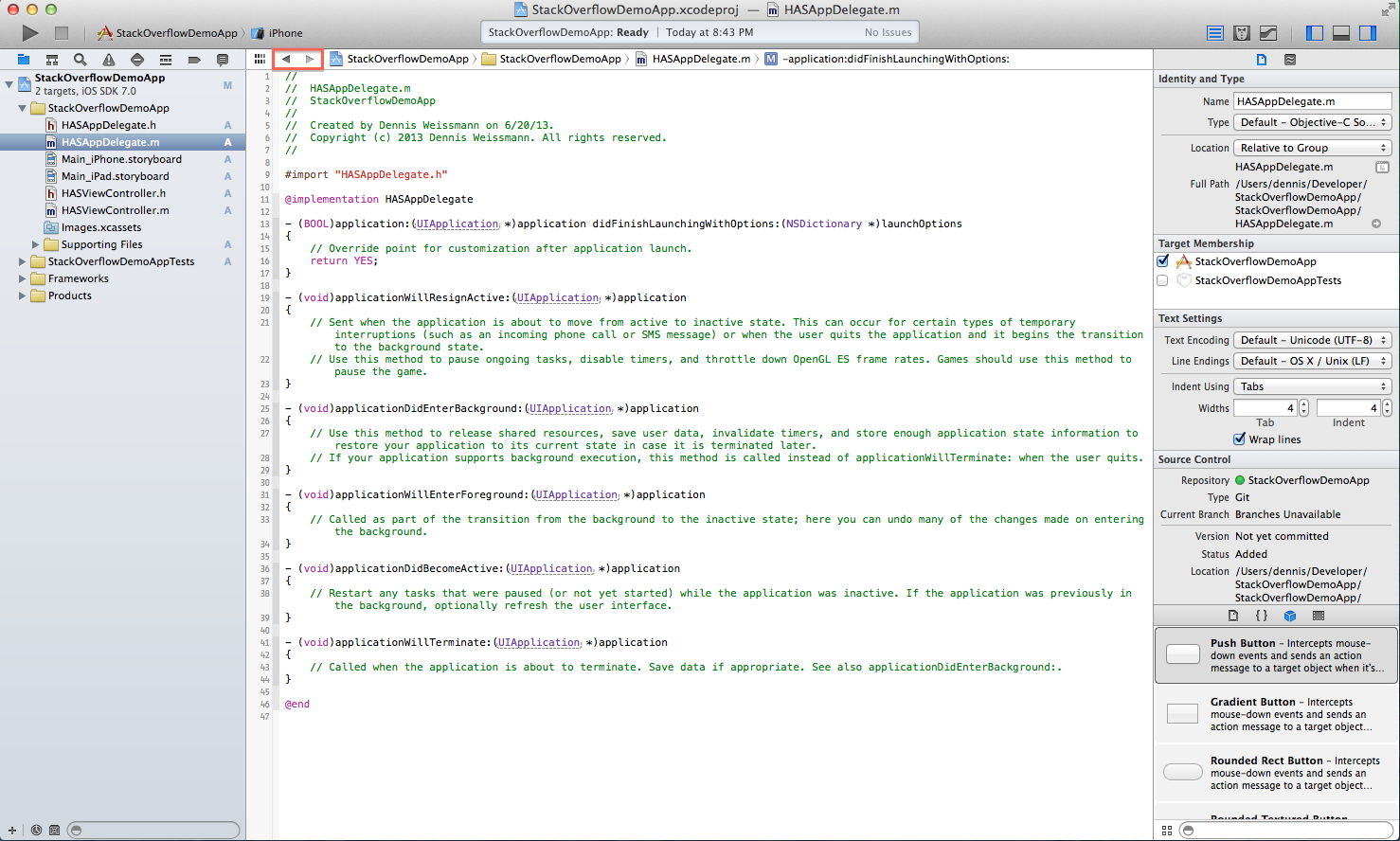Select HASAppDelegate.h in the navigator

point(122,125)
